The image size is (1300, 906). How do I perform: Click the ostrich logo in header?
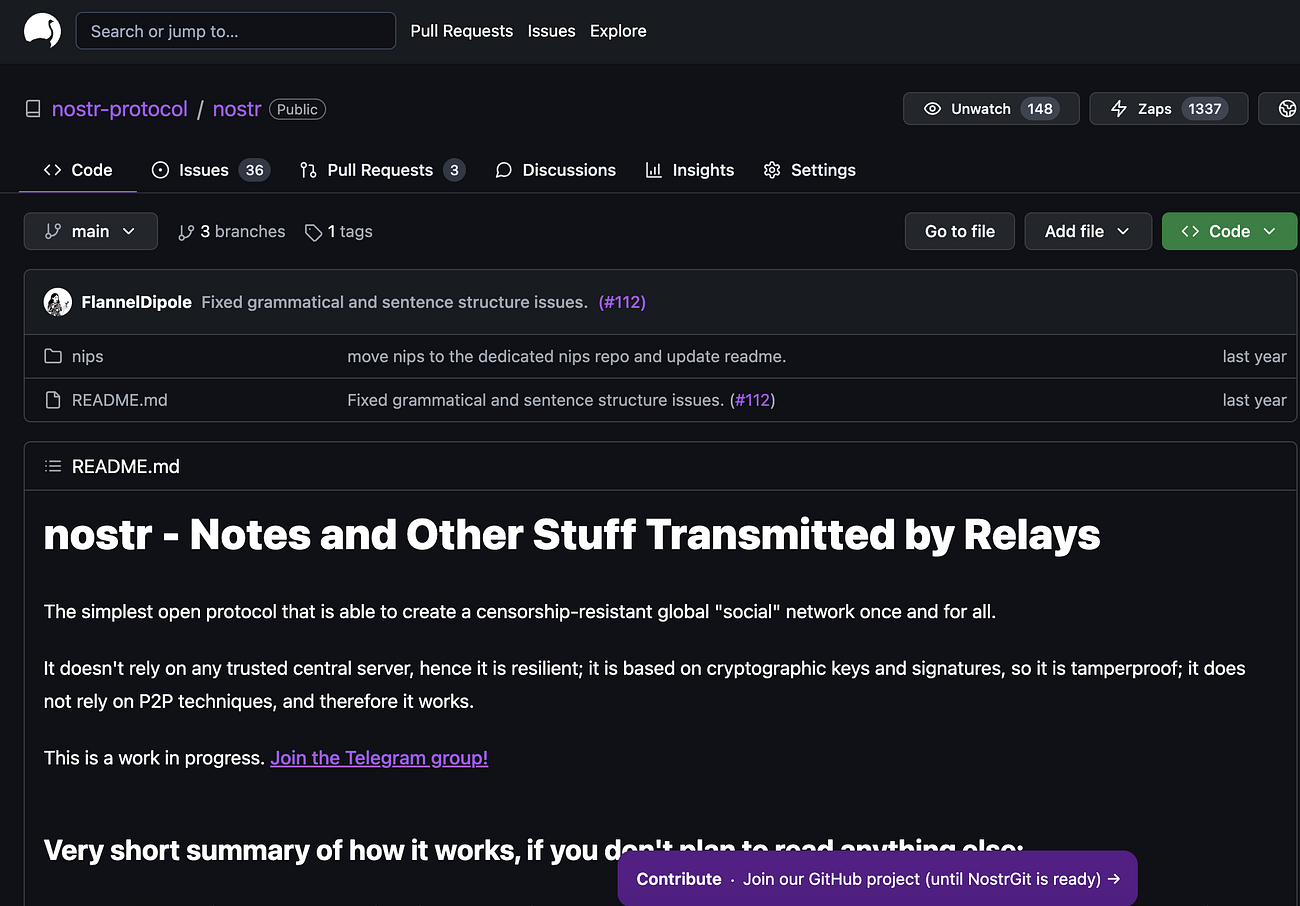pyautogui.click(x=43, y=31)
